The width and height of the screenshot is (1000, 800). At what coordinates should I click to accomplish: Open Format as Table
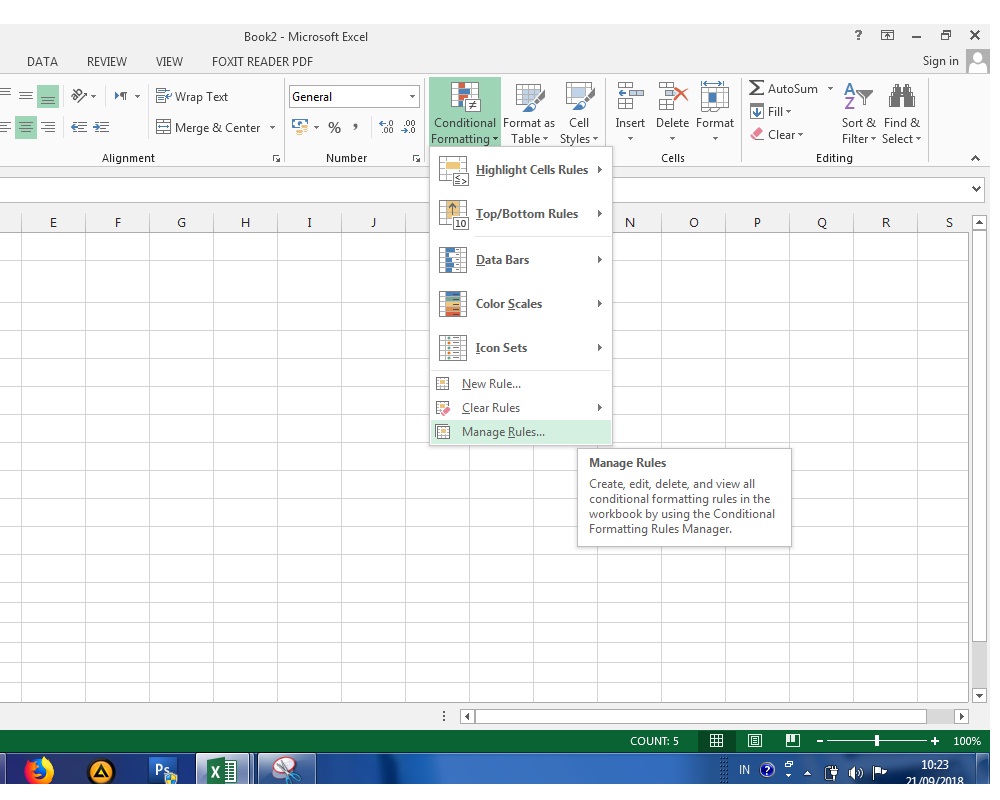[x=529, y=110]
